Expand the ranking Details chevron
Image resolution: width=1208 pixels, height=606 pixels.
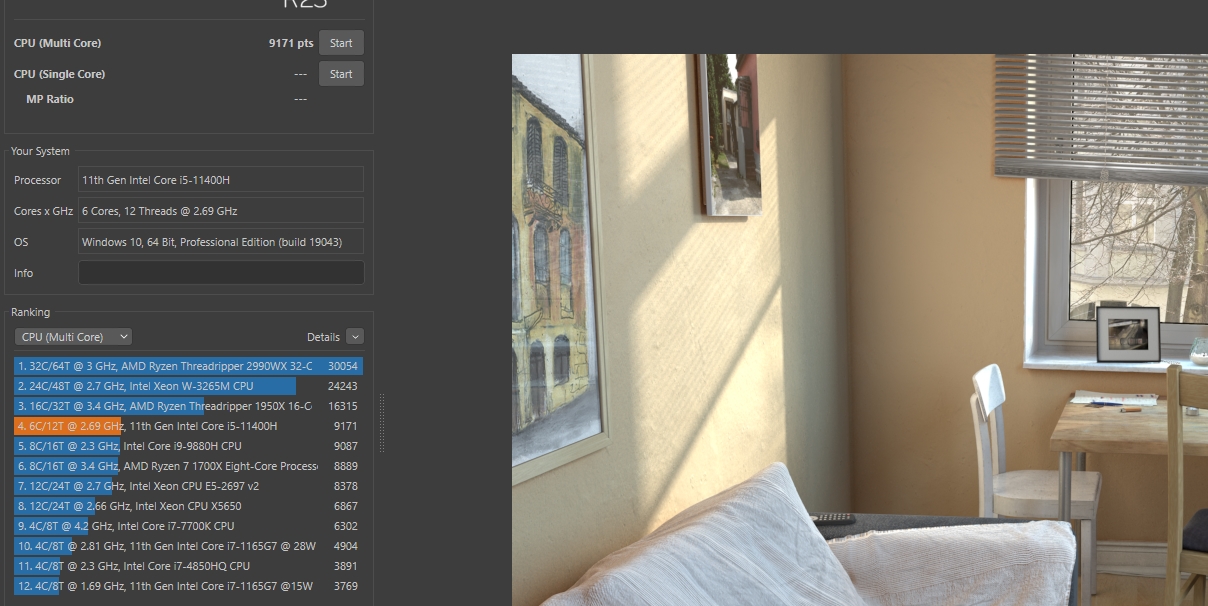[354, 337]
